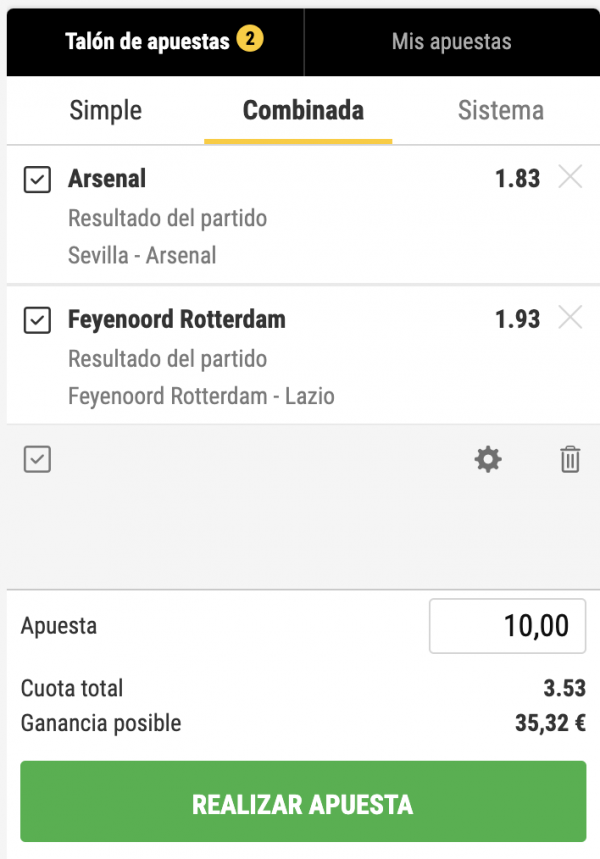
Task: Click the Apuesta stake amount field
Action: click(x=507, y=627)
